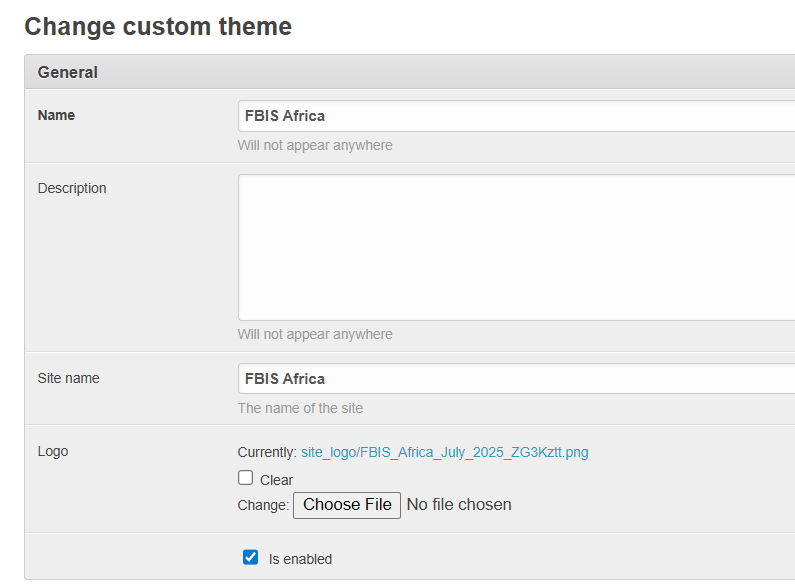Open the site_logo FBIS_Africa_July_2025 PNG link

(444, 452)
